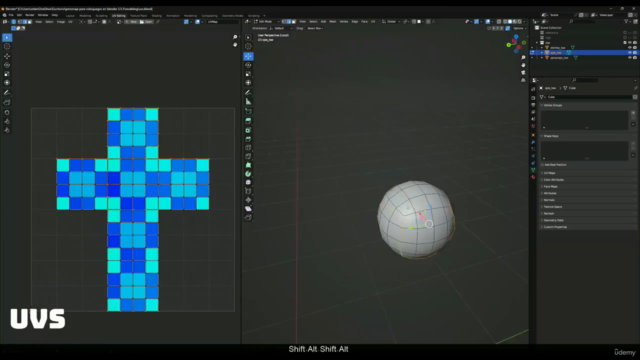Image resolution: width=640 pixels, height=360 pixels.
Task: Open the Orientation Default dropdown
Action: coord(281,29)
